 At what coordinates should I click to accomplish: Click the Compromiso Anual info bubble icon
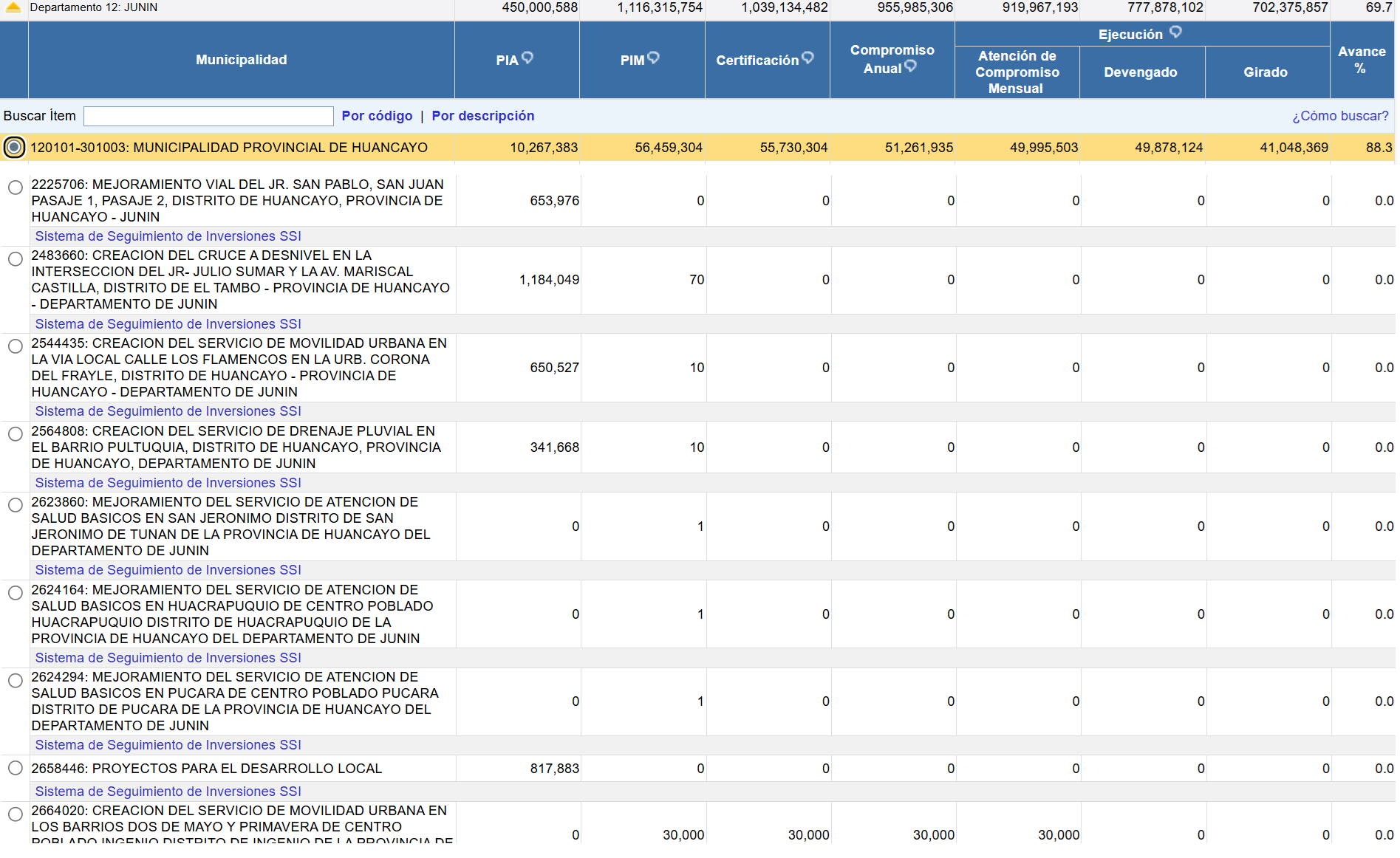pos(910,66)
